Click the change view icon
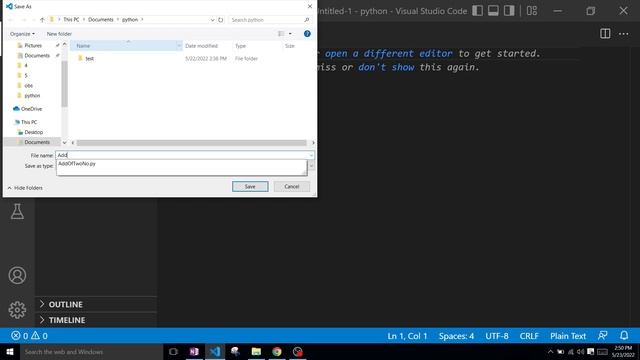 point(281,34)
